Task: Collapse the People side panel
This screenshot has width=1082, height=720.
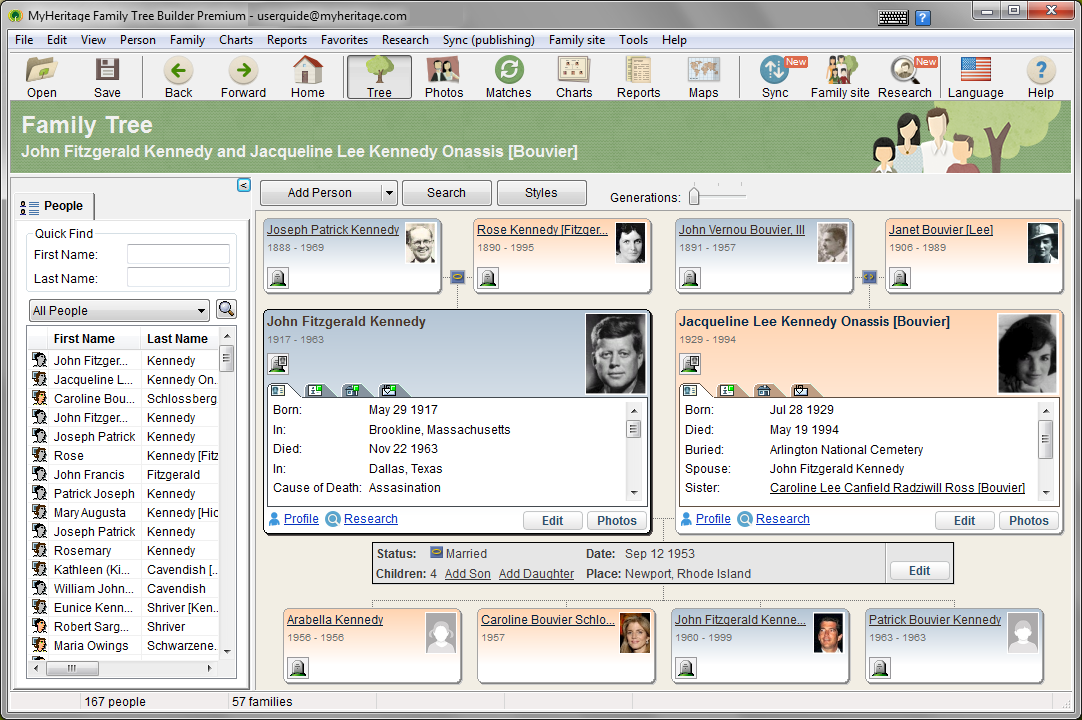Action: [244, 185]
